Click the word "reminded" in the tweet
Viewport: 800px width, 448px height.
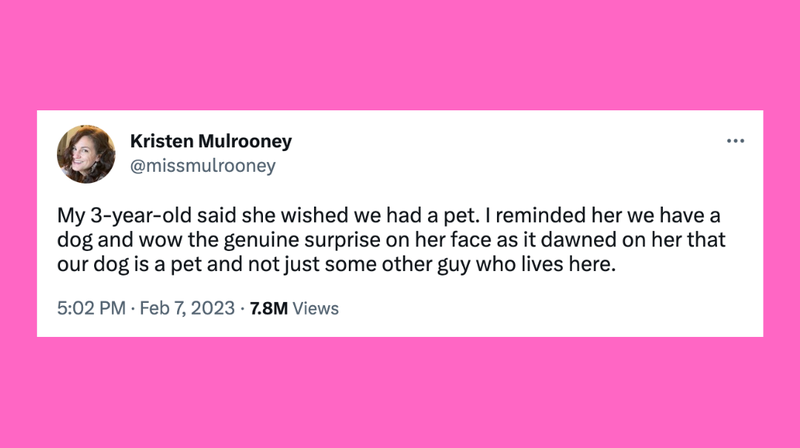tap(540, 215)
